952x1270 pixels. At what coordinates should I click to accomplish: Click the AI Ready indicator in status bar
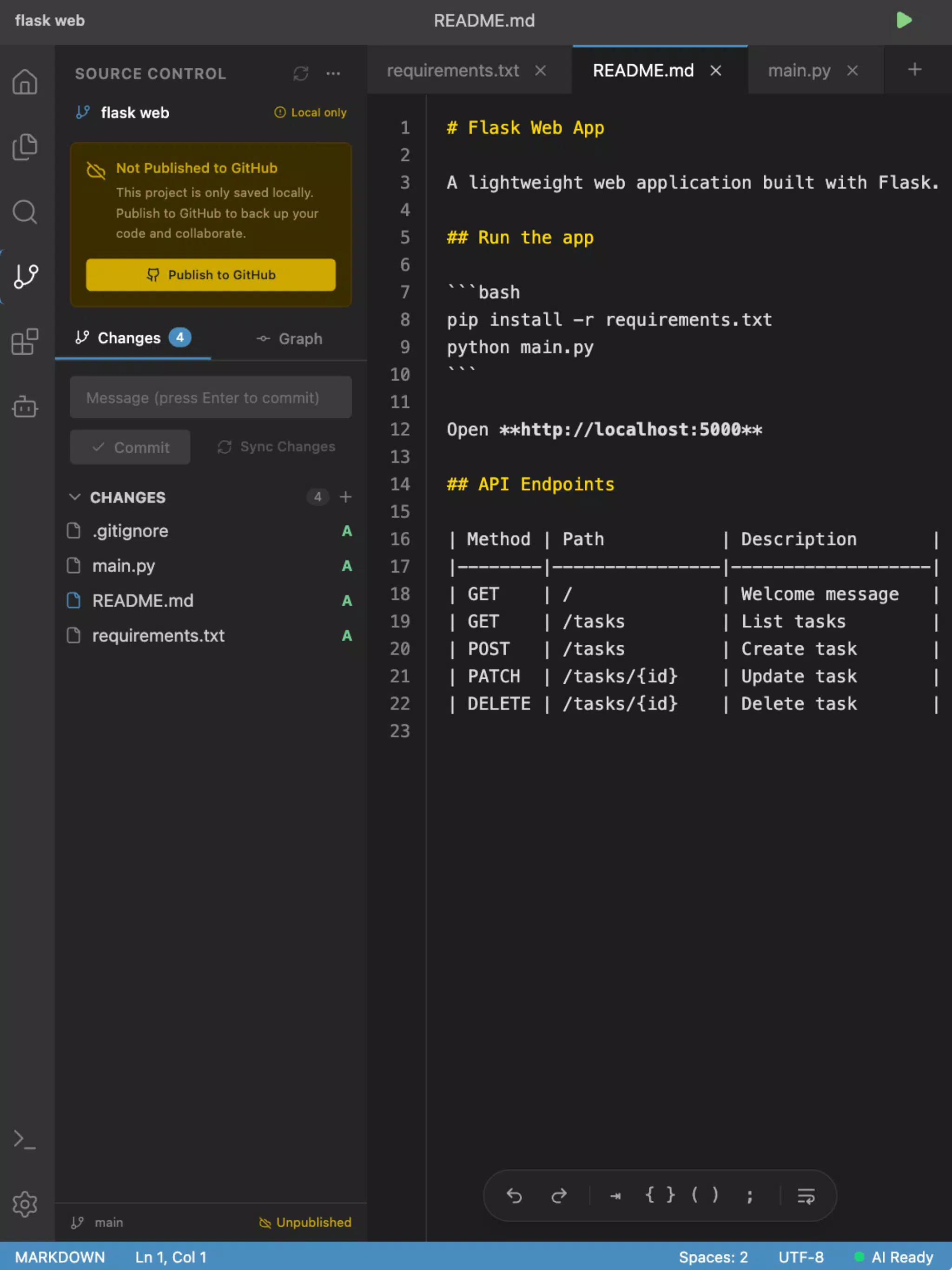(x=893, y=1257)
